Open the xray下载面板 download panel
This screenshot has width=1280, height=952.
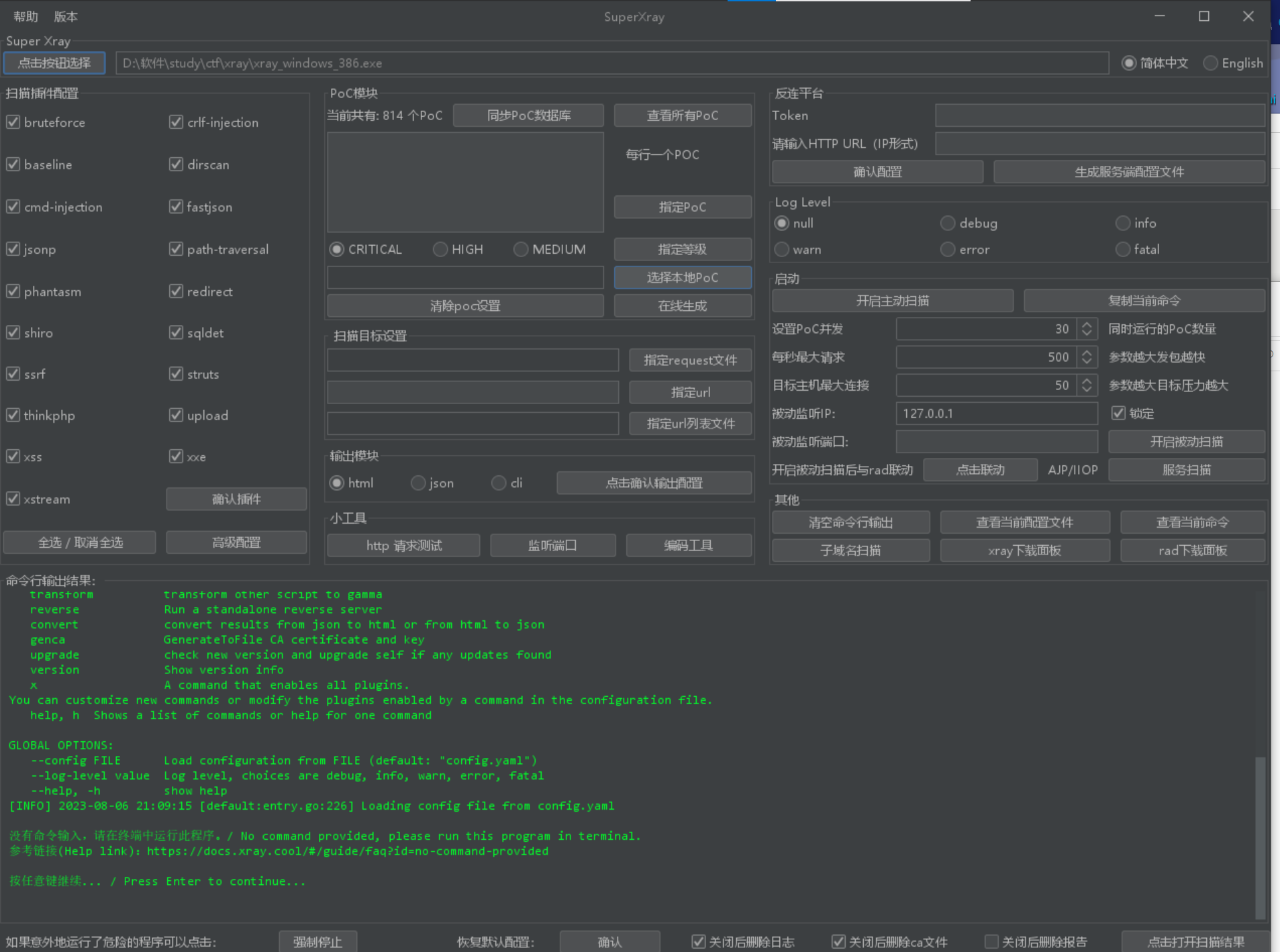[x=1024, y=551]
